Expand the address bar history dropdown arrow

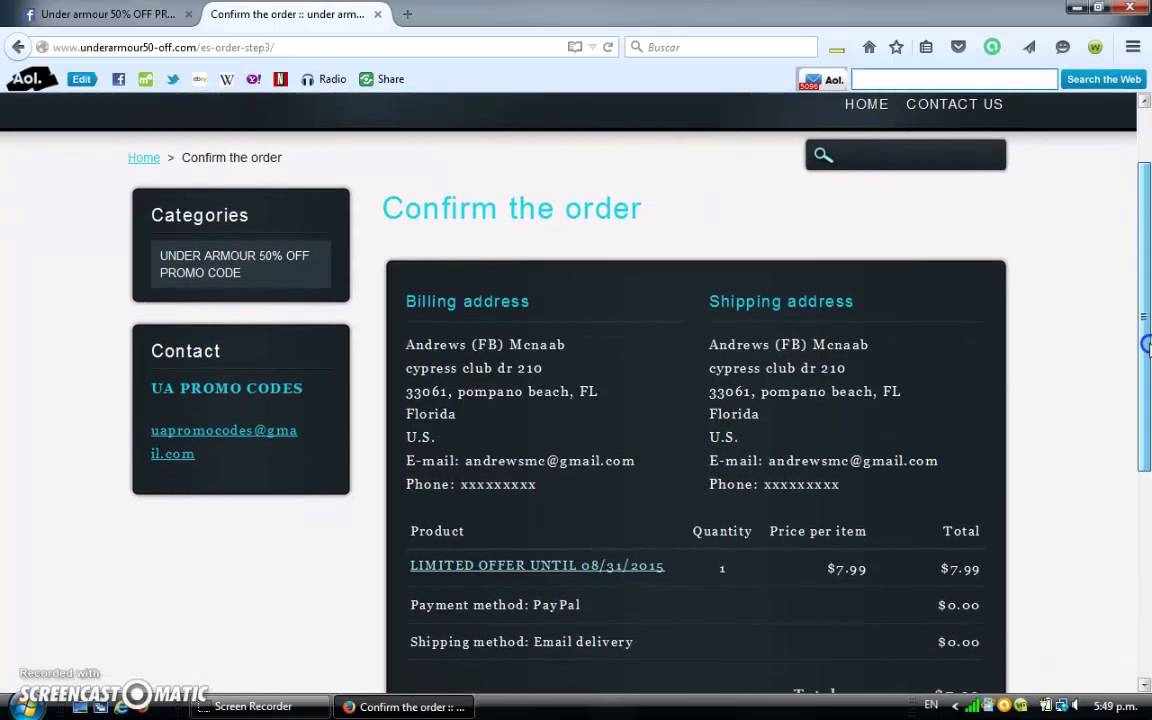[592, 47]
